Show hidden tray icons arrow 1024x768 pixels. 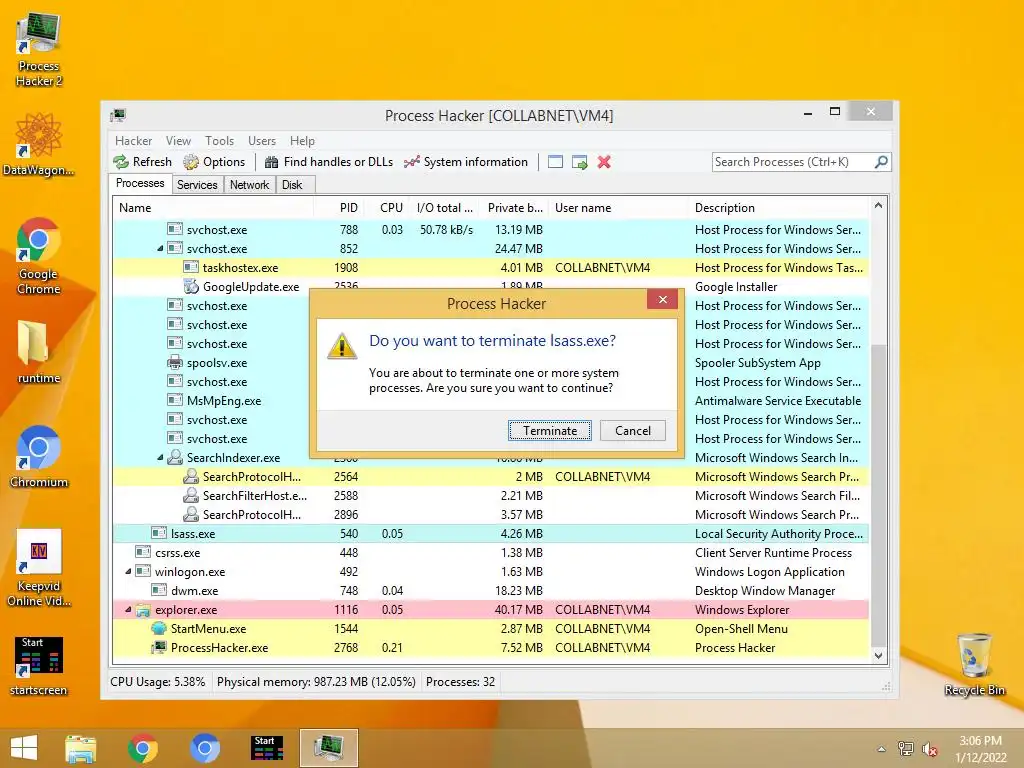click(x=882, y=750)
